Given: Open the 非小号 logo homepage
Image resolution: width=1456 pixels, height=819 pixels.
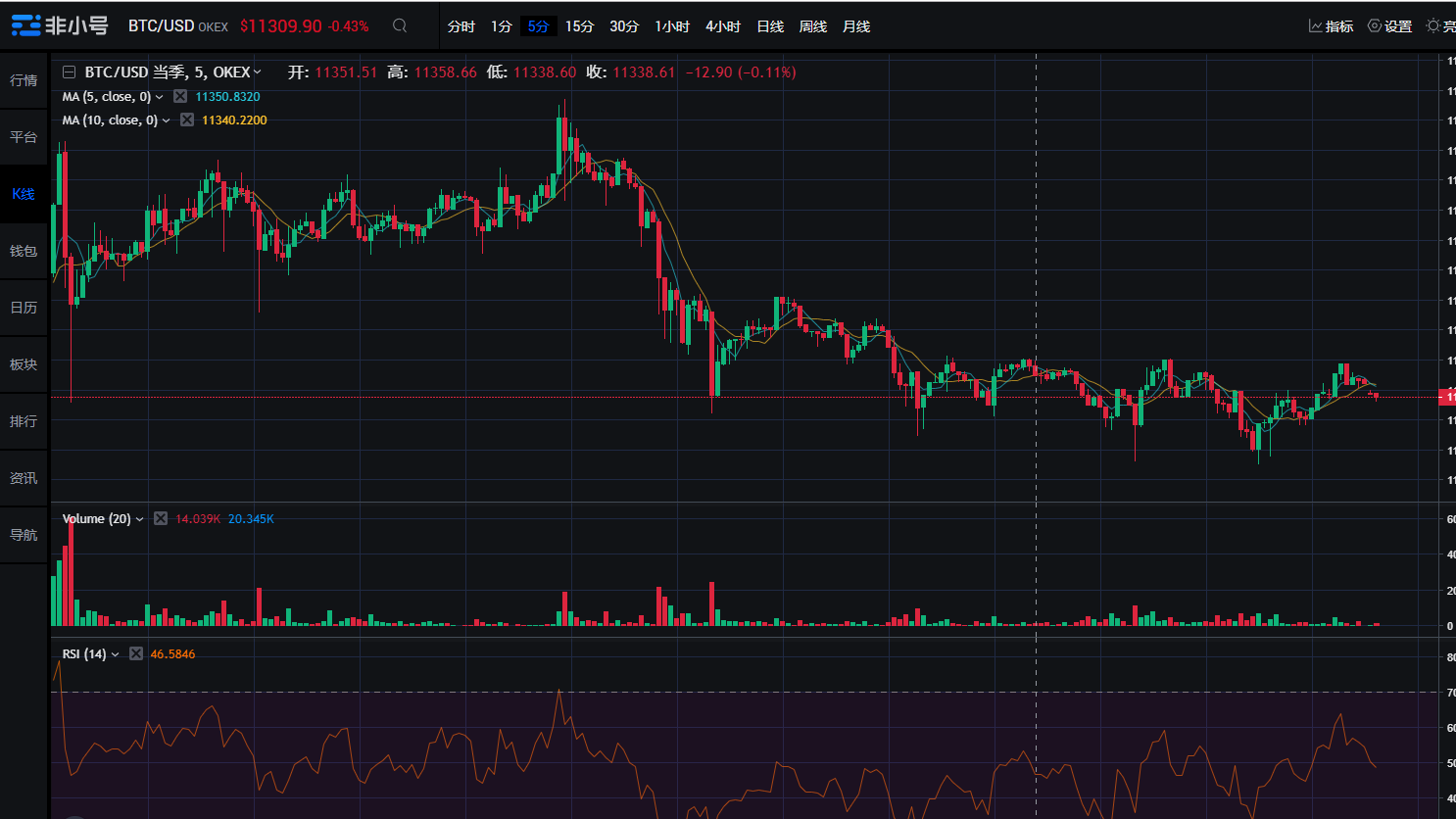Looking at the screenshot, I should [x=59, y=24].
